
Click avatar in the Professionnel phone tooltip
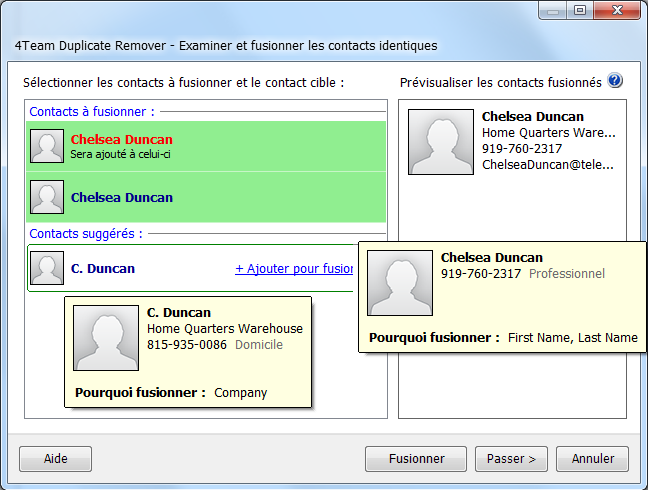click(399, 283)
